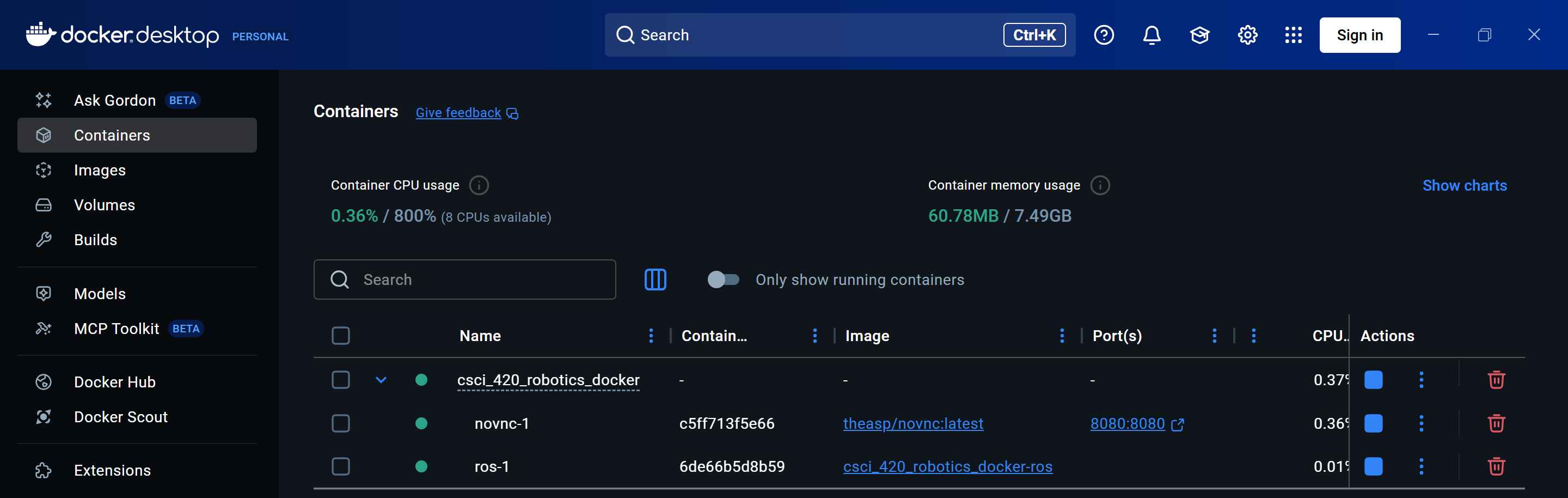Check the csci_420_robotics_docker row checkbox
Screen dimensions: 1568x498
coord(340,380)
